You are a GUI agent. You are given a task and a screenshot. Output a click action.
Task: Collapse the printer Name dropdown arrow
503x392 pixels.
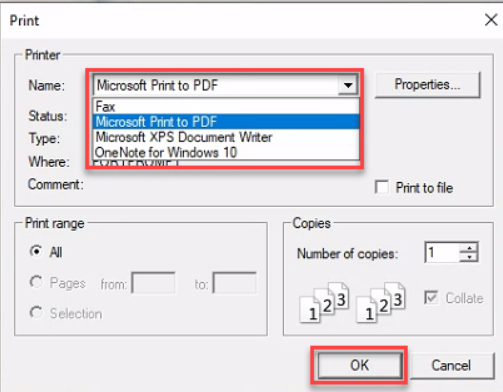(x=348, y=85)
